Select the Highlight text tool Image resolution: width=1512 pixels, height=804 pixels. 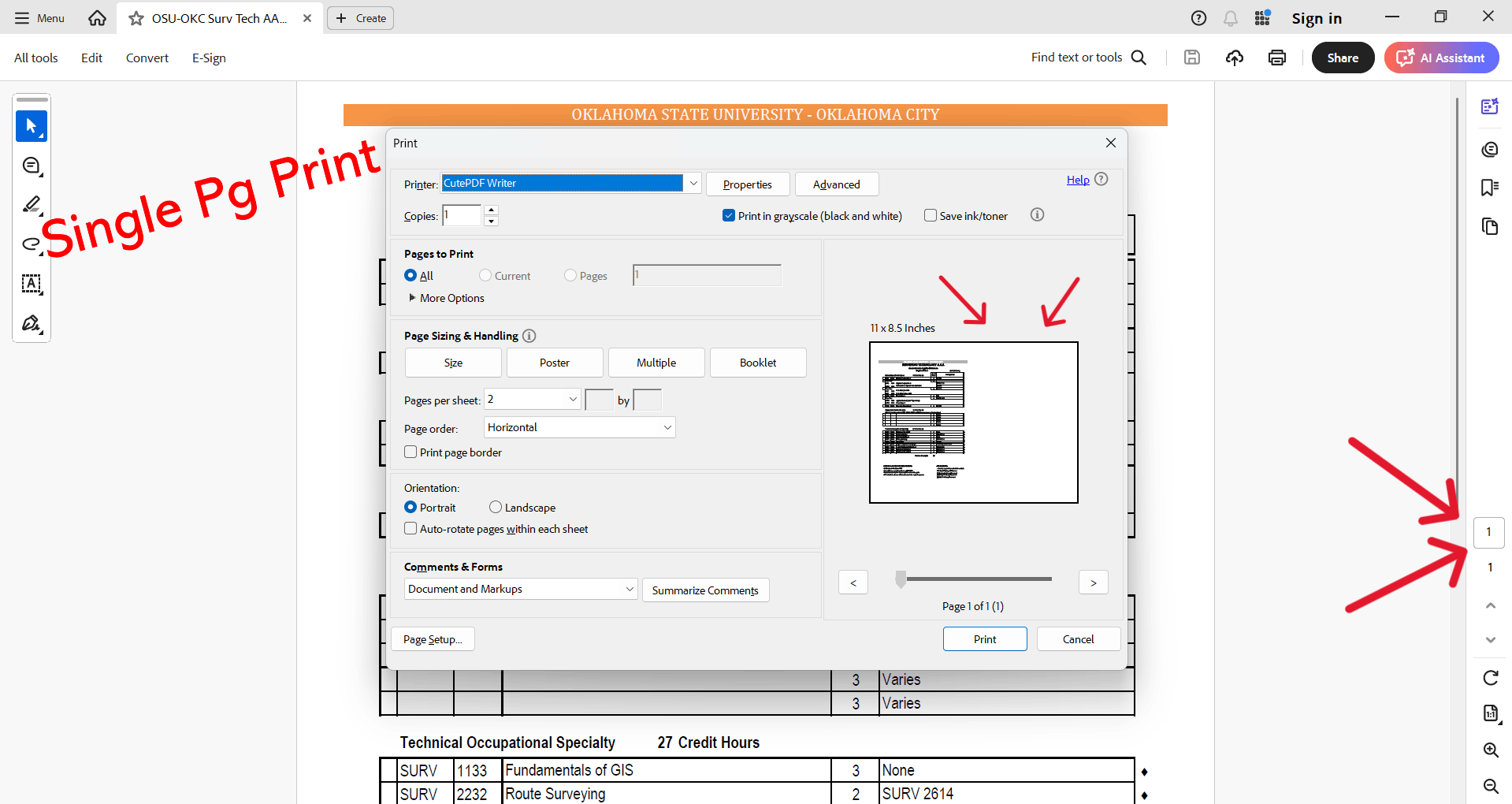[32, 205]
